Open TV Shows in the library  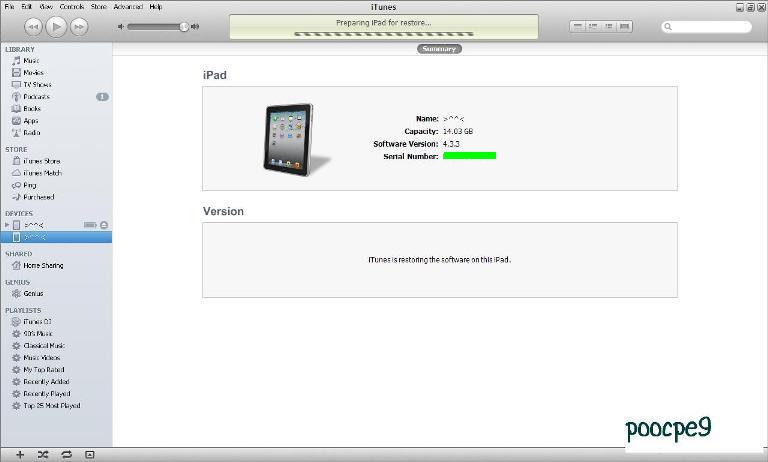click(37, 85)
